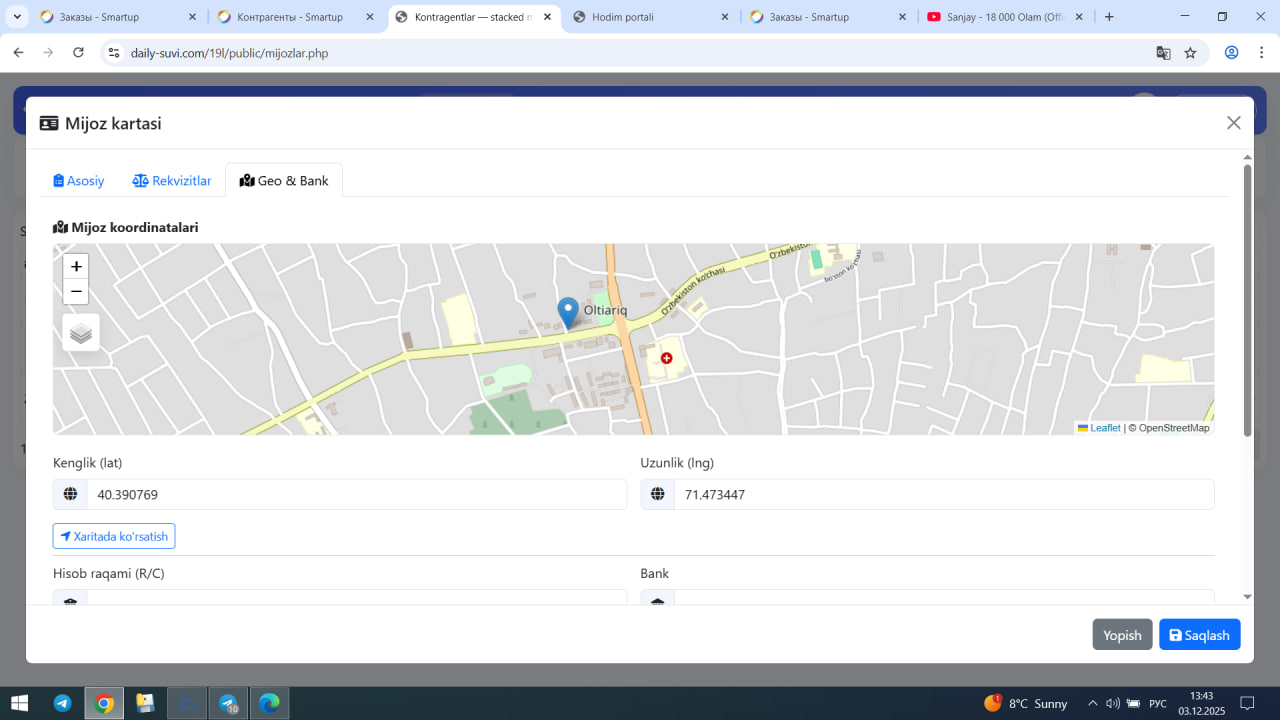The width and height of the screenshot is (1280, 720).
Task: Reload the page
Action: coord(79,53)
